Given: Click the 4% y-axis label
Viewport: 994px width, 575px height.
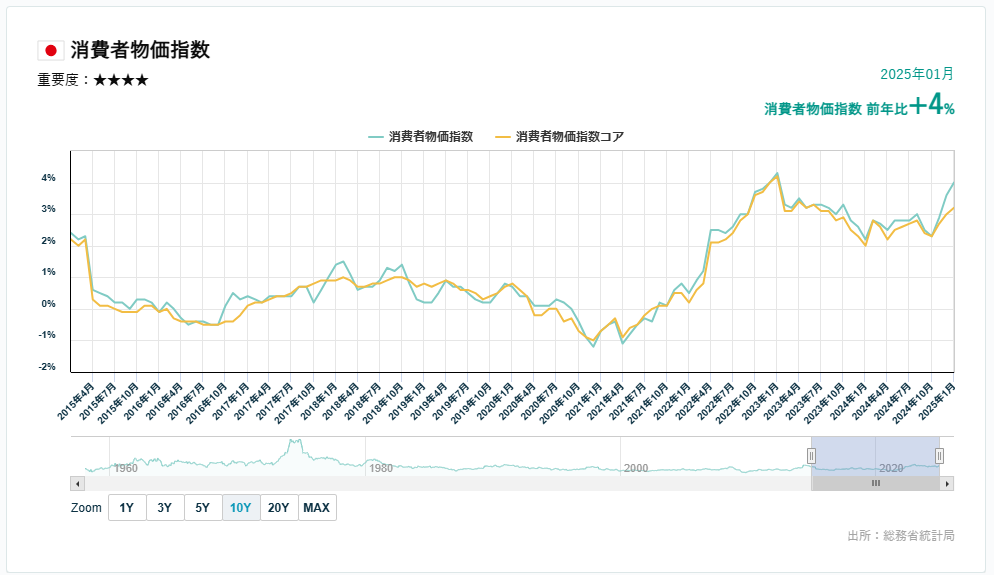Looking at the screenshot, I should [48, 178].
